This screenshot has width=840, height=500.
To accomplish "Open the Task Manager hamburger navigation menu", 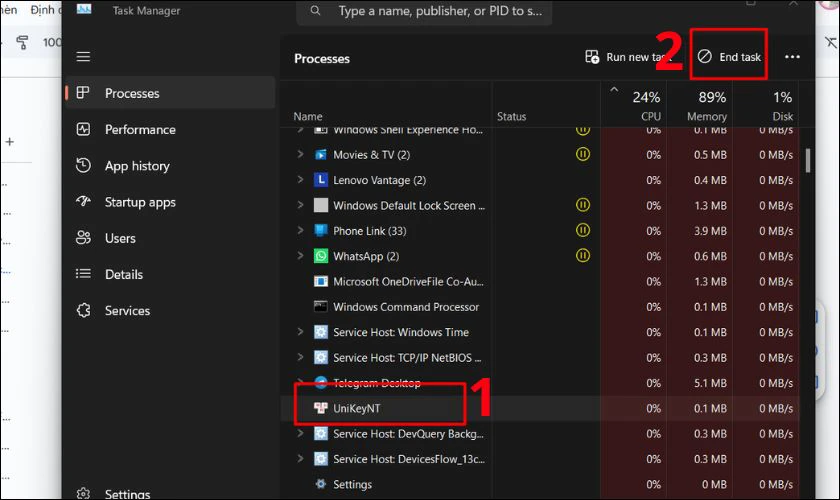I will (83, 57).
